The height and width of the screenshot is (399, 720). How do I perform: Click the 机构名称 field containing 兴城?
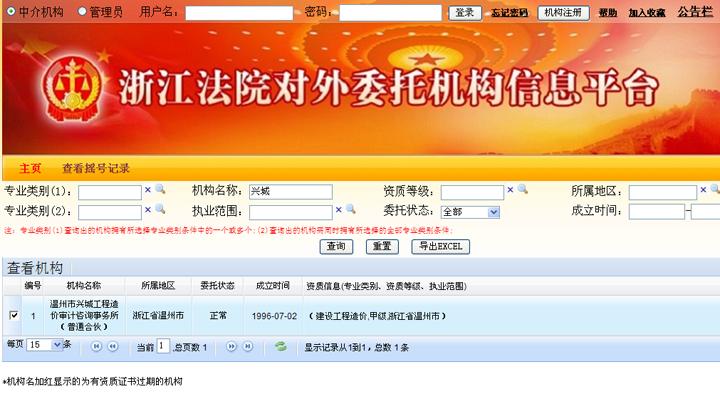(x=291, y=192)
